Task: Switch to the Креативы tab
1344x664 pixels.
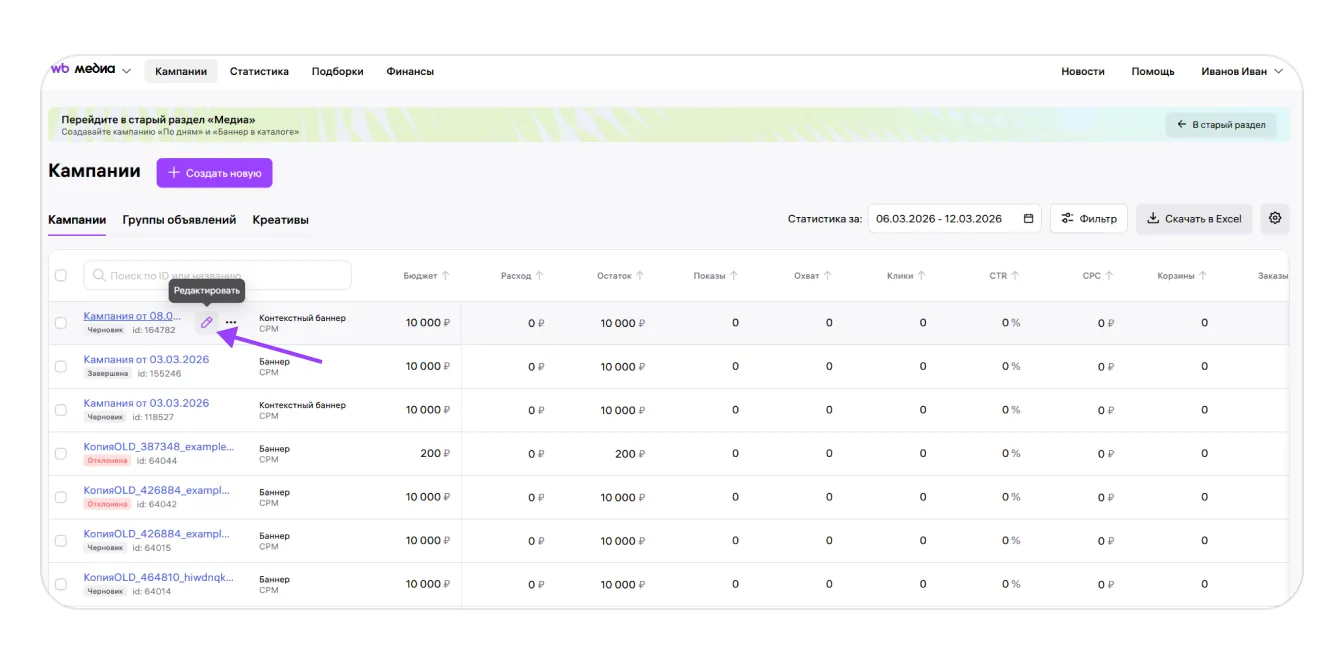Action: point(280,220)
